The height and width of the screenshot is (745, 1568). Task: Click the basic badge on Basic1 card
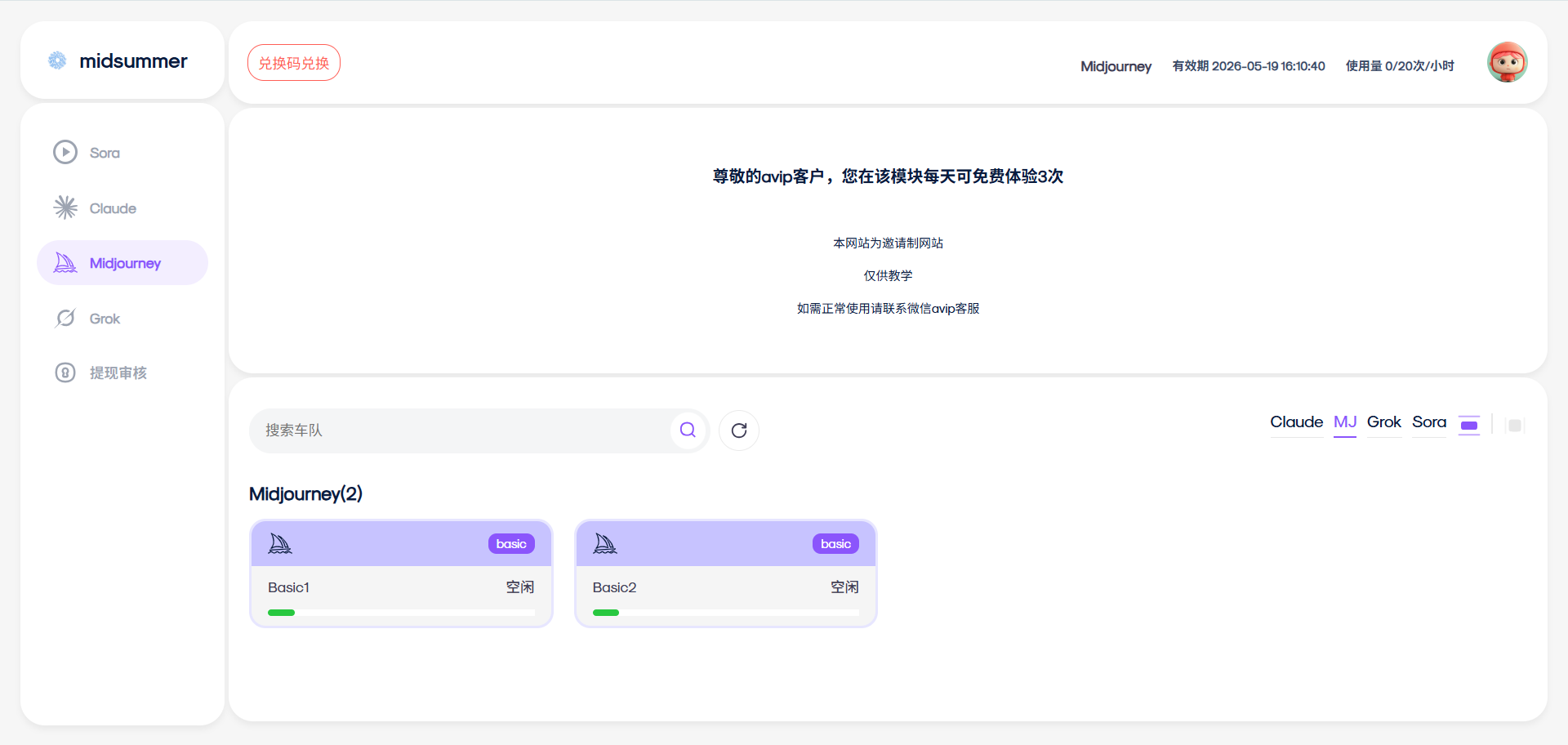click(511, 544)
